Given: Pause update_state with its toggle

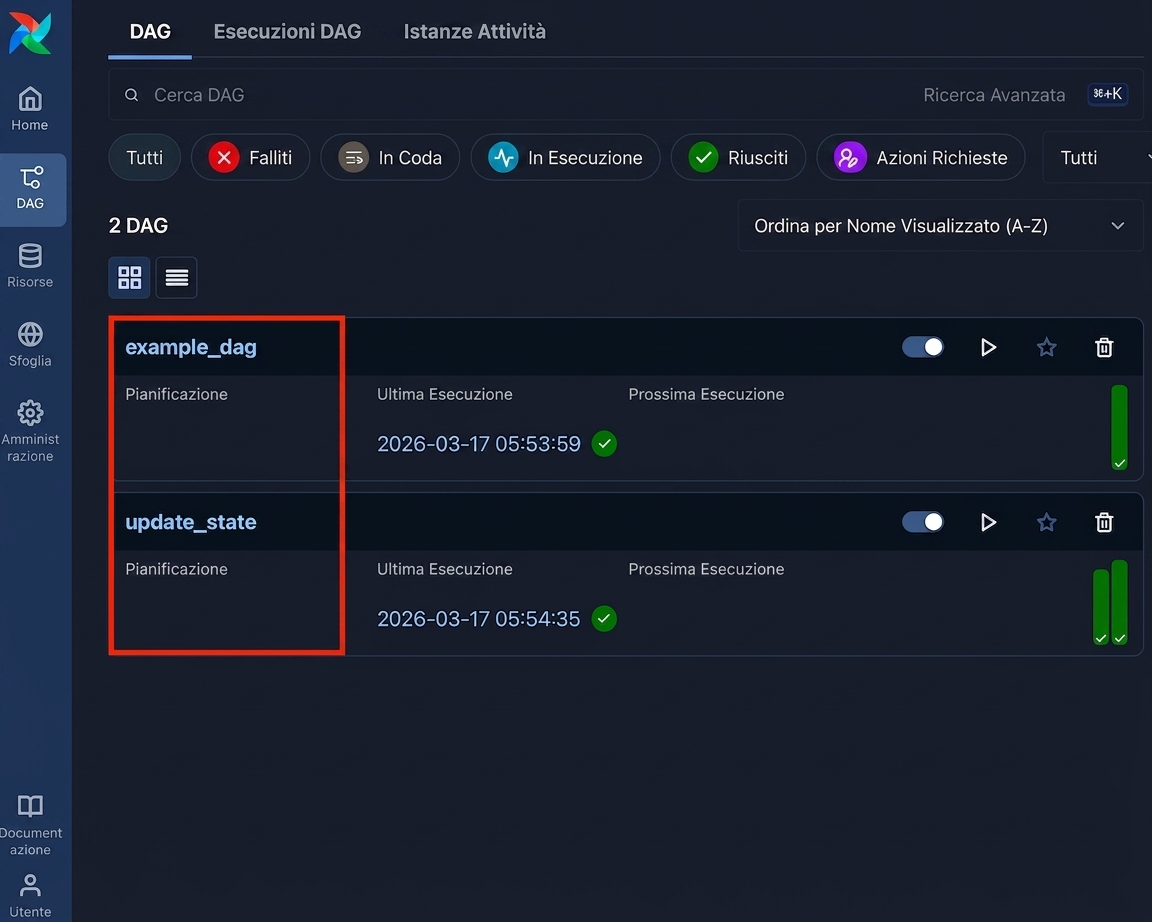Looking at the screenshot, I should [x=923, y=522].
